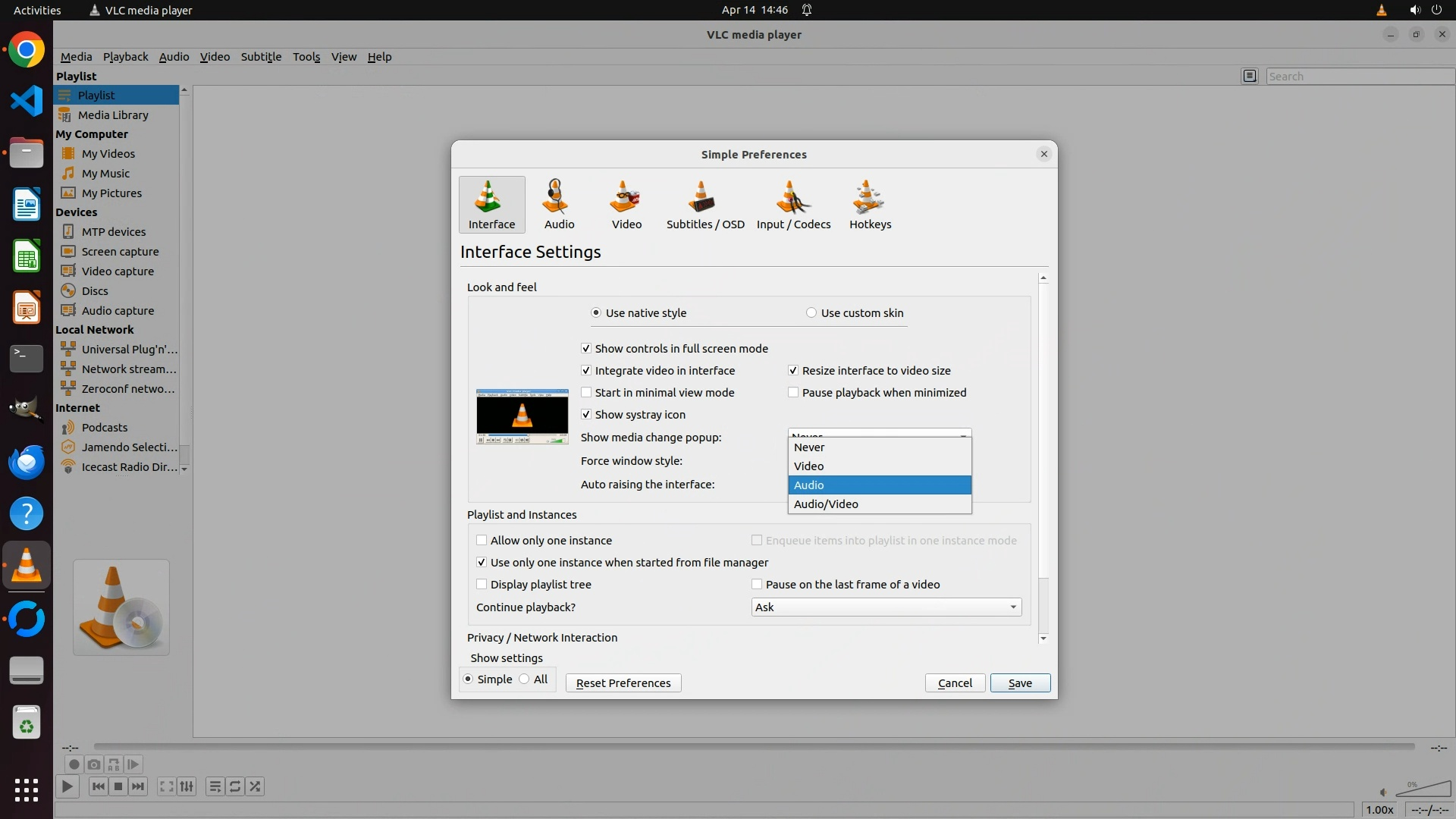Expand the Continue playback dropdown
The width and height of the screenshot is (1456, 819).
click(886, 607)
